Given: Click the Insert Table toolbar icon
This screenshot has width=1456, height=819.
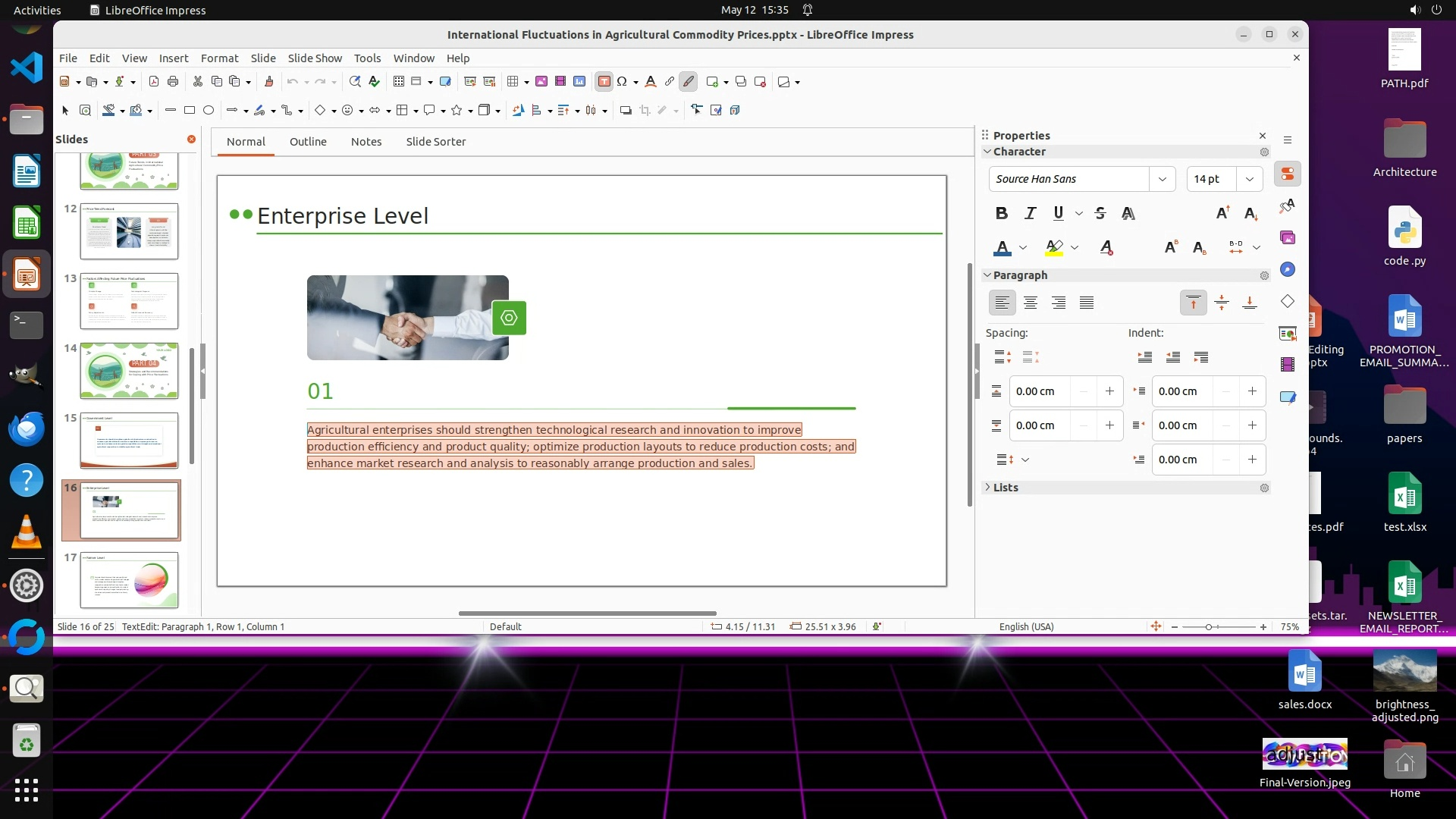Looking at the screenshot, I should [x=513, y=81].
